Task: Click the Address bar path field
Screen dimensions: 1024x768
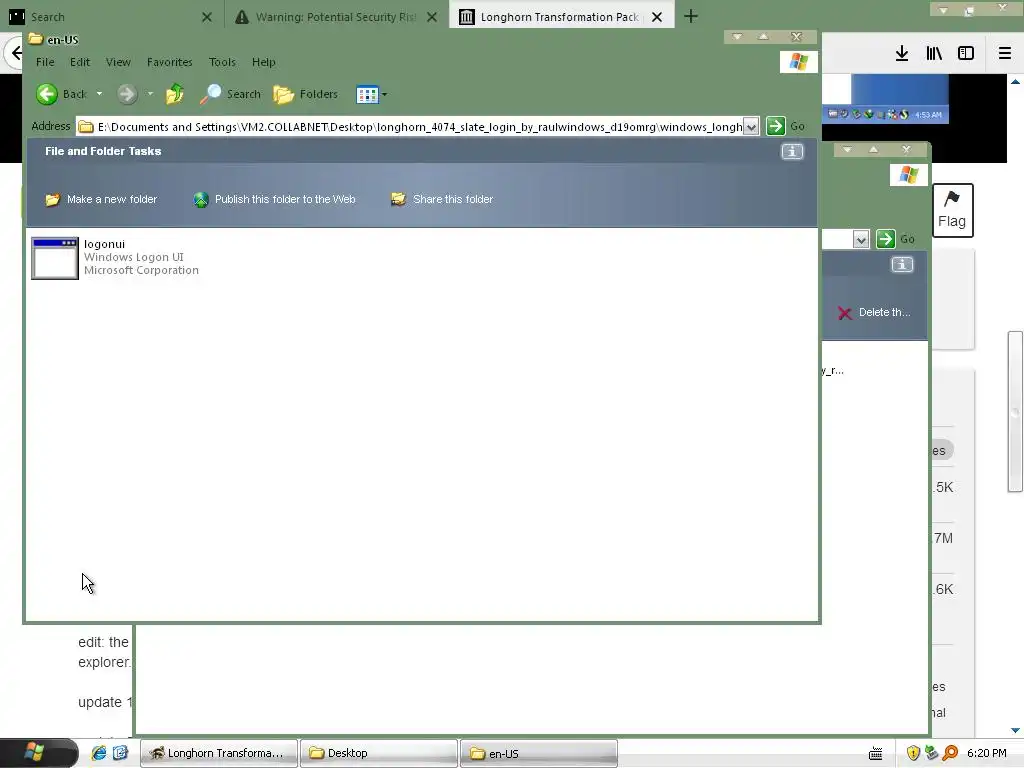Action: click(418, 127)
